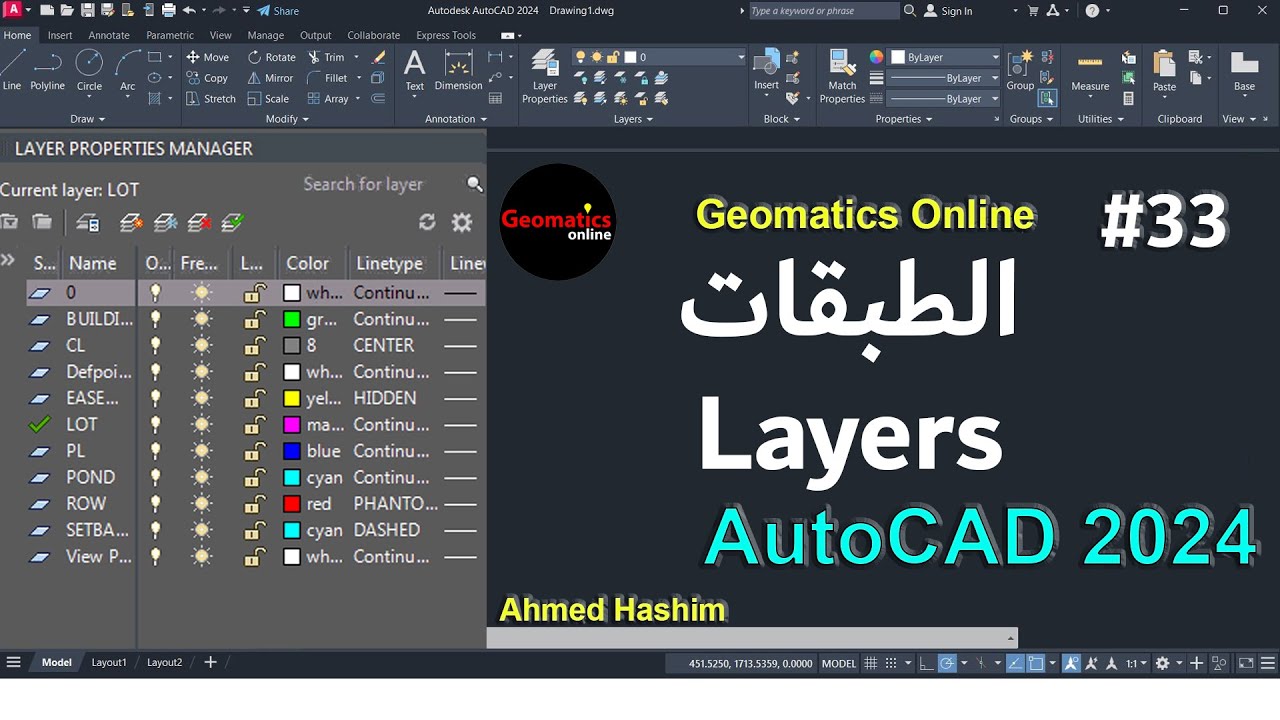Select the Polyline tool
The width and height of the screenshot is (1280, 720).
point(47,70)
